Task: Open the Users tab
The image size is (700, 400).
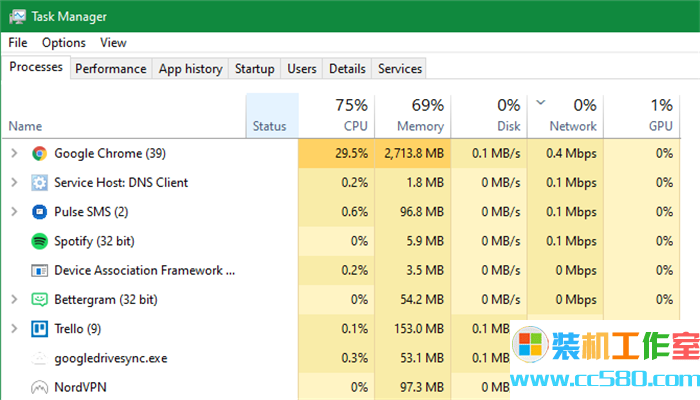Action: 302,69
